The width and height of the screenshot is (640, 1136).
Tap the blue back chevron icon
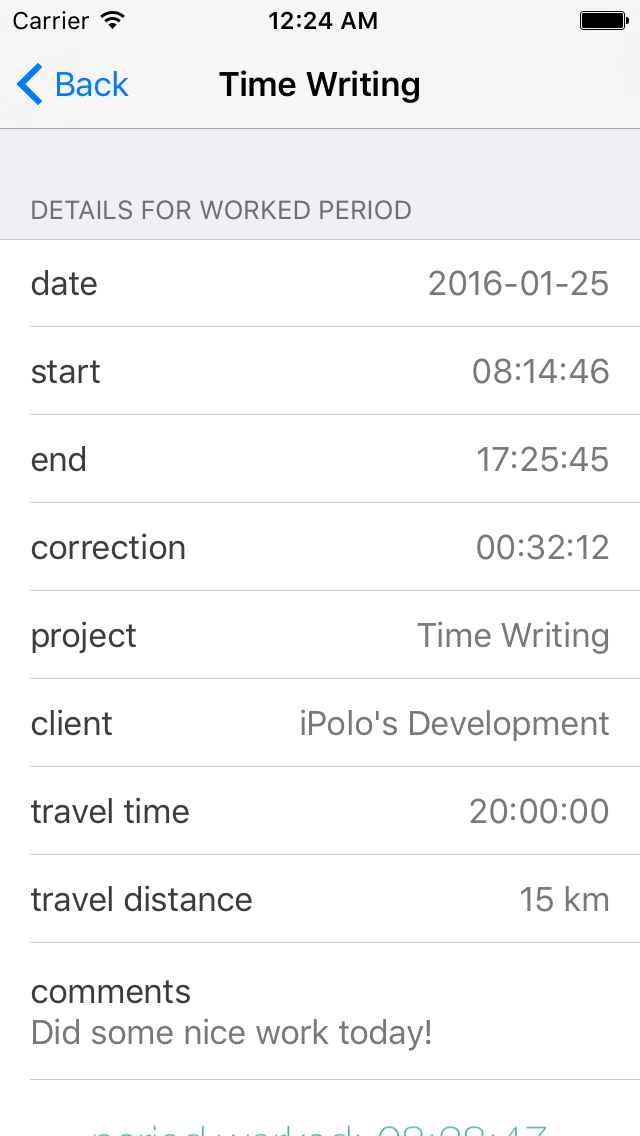[30, 85]
